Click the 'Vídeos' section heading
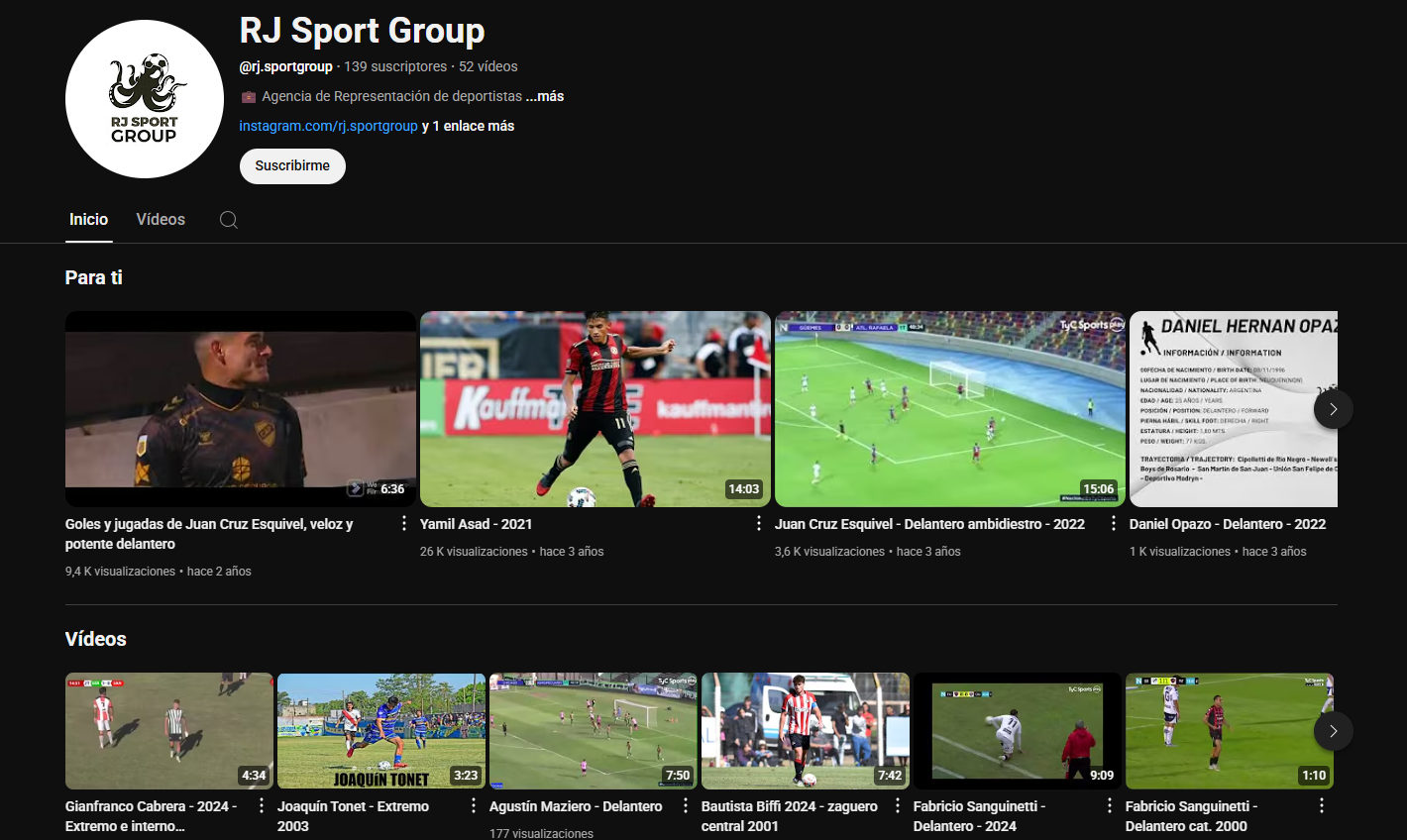 [x=96, y=639]
